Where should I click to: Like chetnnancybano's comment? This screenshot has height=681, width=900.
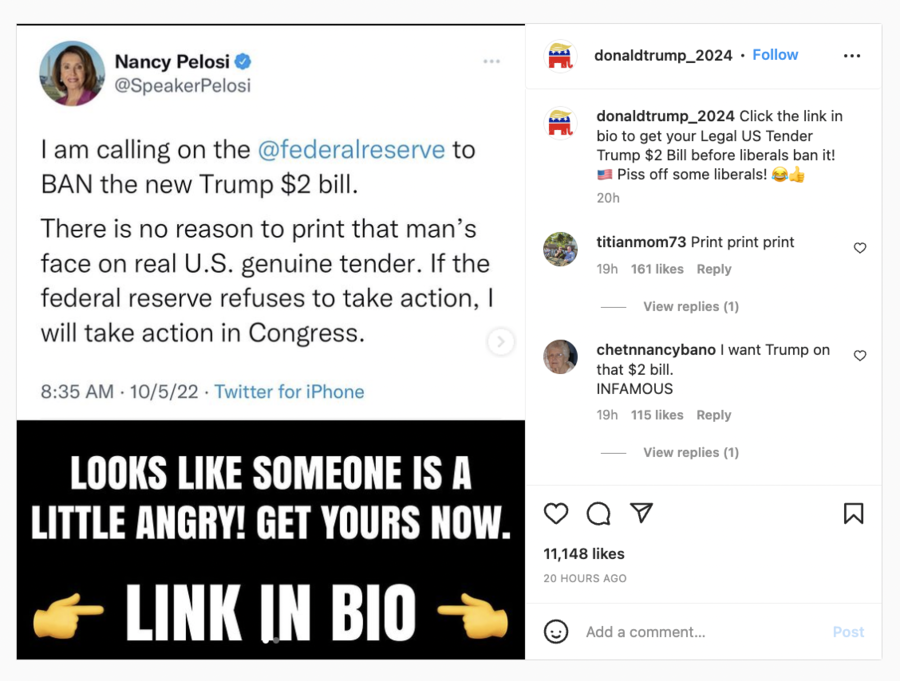tap(860, 356)
